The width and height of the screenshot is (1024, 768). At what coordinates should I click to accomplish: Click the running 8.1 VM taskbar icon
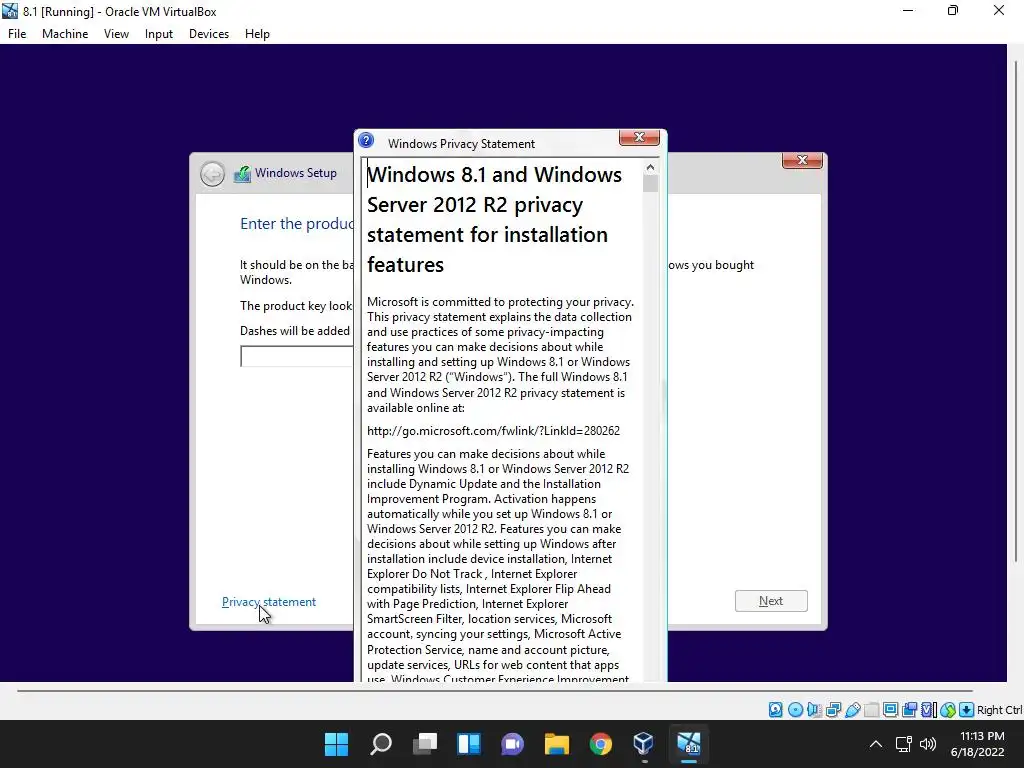coord(688,744)
